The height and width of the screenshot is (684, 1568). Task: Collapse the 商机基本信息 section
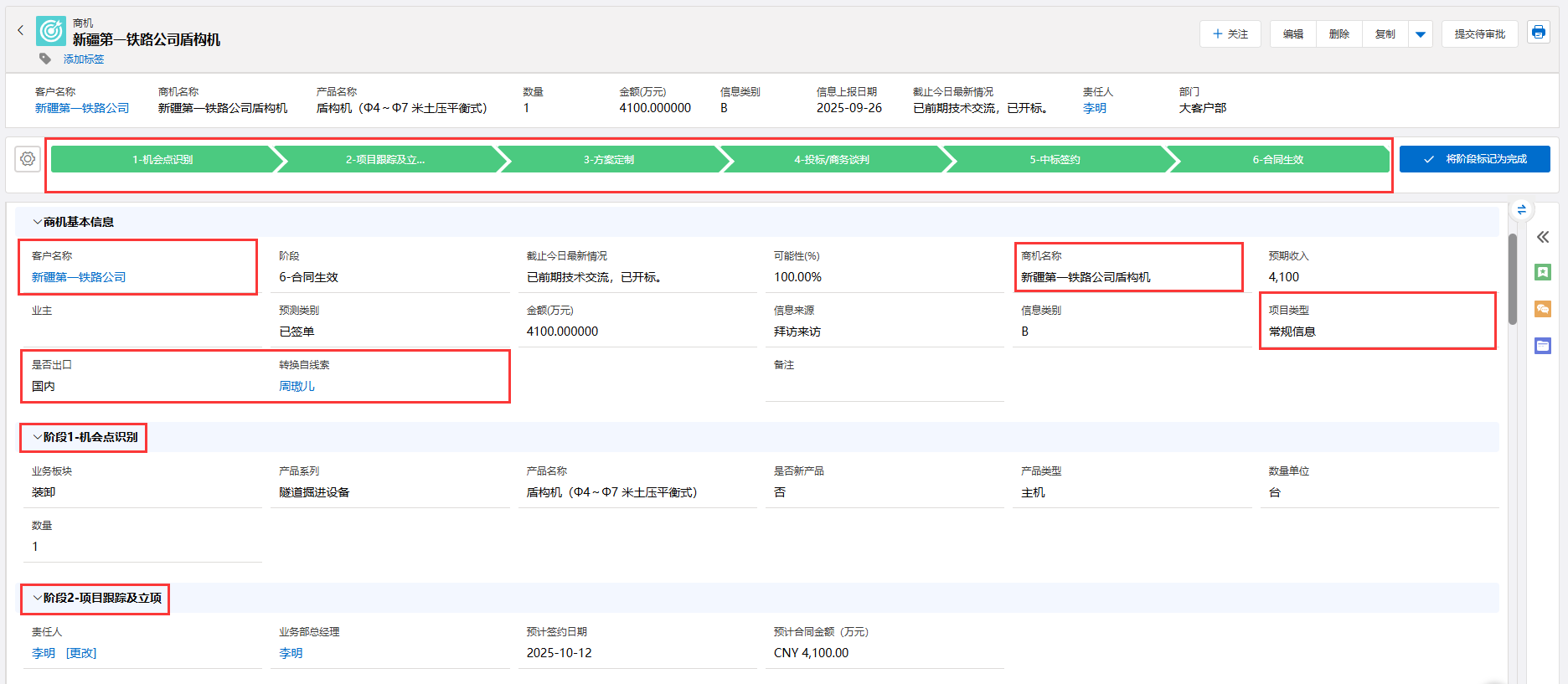coord(37,222)
